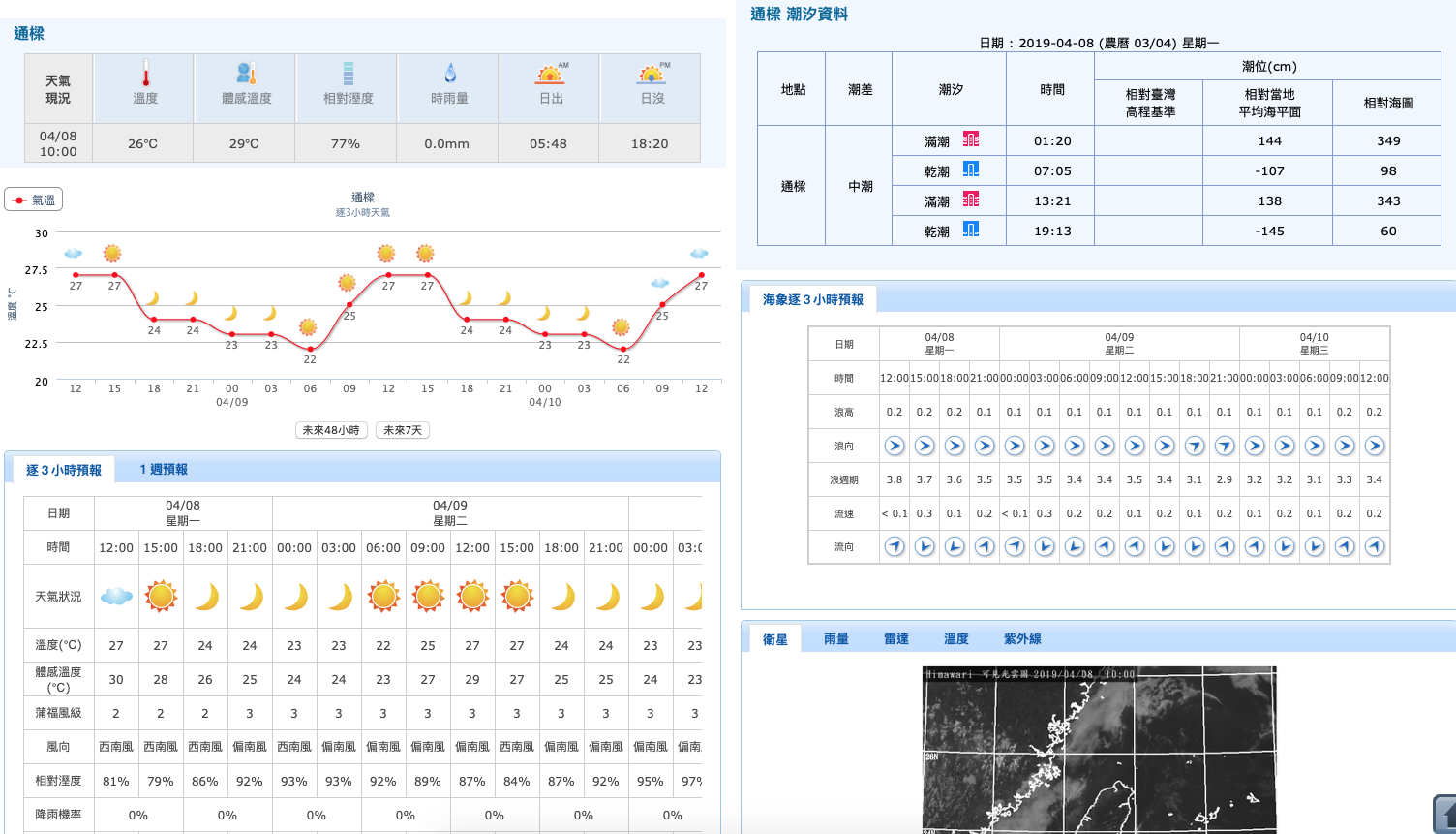Click the sun icon for 04/08 15:00 in 天氣狀況 row
Viewport: 1456px width, 834px height.
point(161,596)
